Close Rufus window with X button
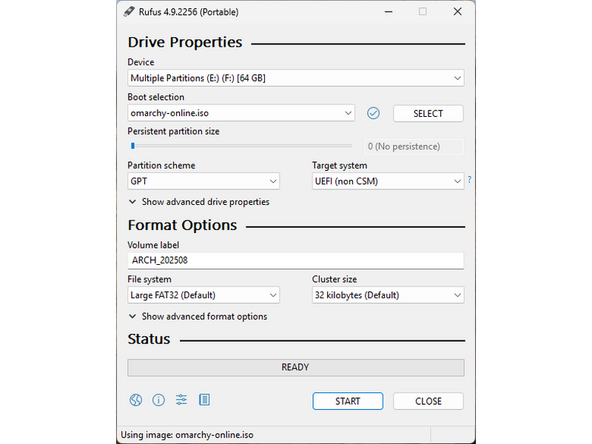The height and width of the screenshot is (444, 592). (458, 12)
